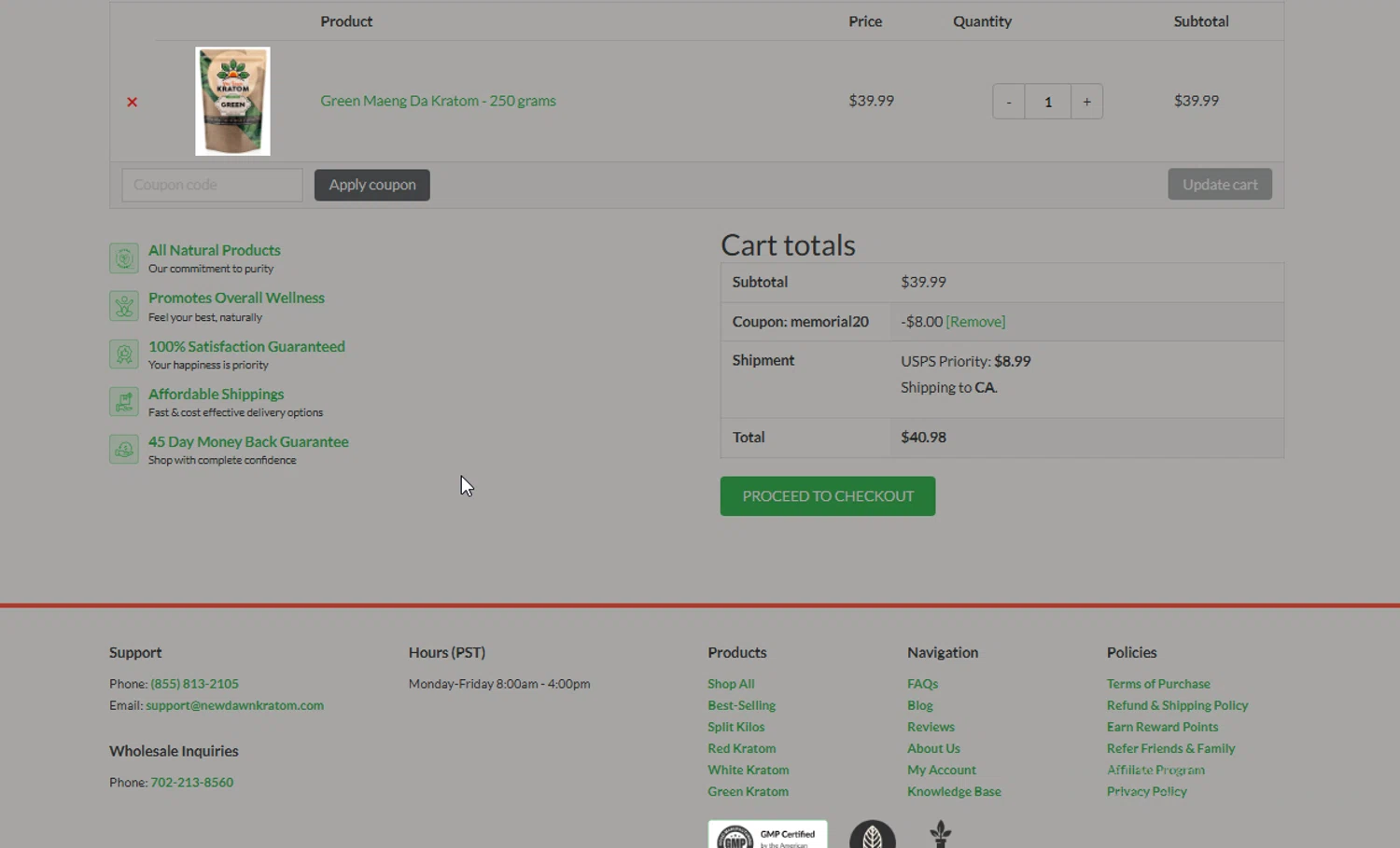Click the USPS Priority: $8.99 shipping line

click(x=965, y=361)
